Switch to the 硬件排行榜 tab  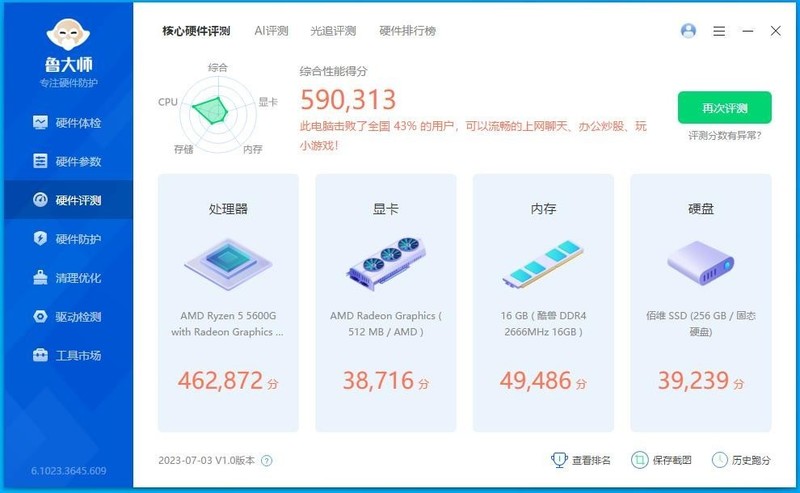click(408, 31)
